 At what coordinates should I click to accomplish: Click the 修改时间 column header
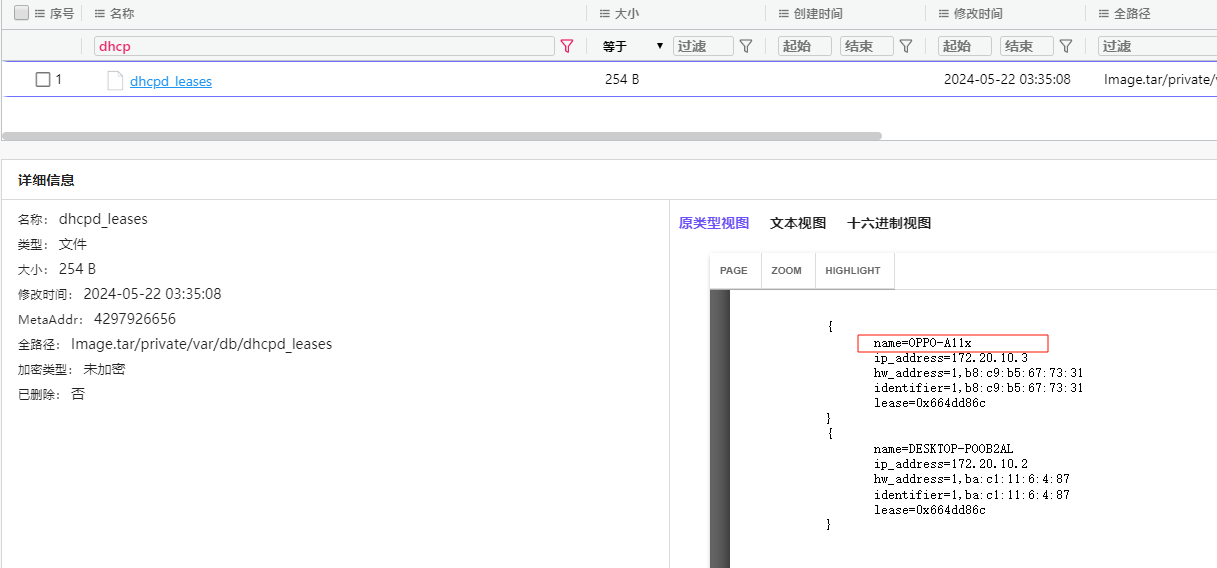[x=978, y=14]
